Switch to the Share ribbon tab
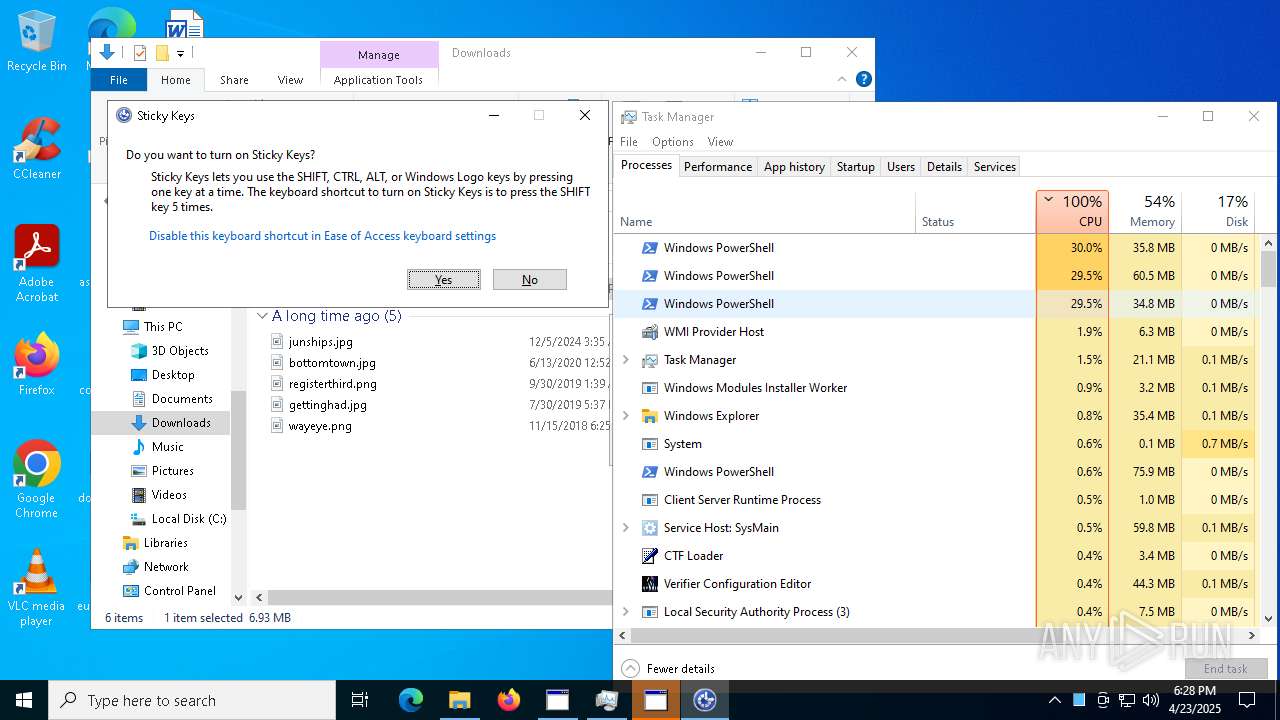1280x720 pixels. 234,80
